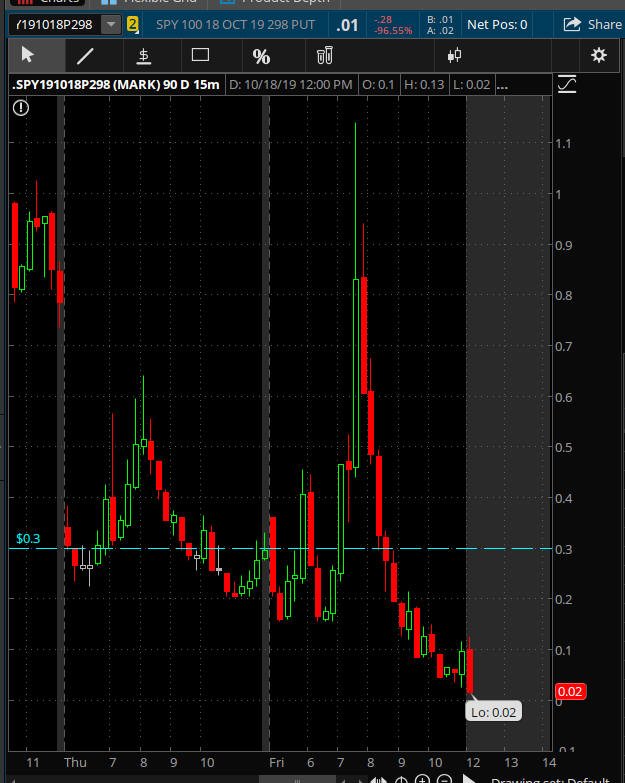Switch to the Product Depth tab

click(x=275, y=2)
